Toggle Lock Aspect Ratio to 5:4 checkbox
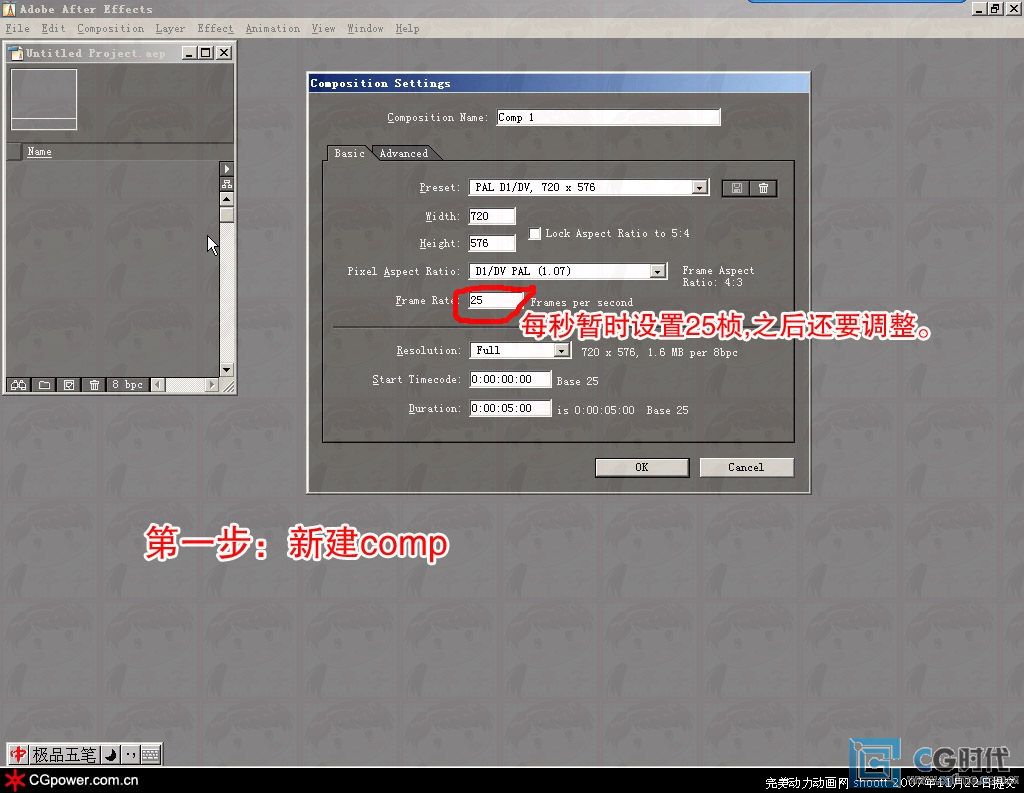Viewport: 1024px width, 793px height. tap(535, 233)
